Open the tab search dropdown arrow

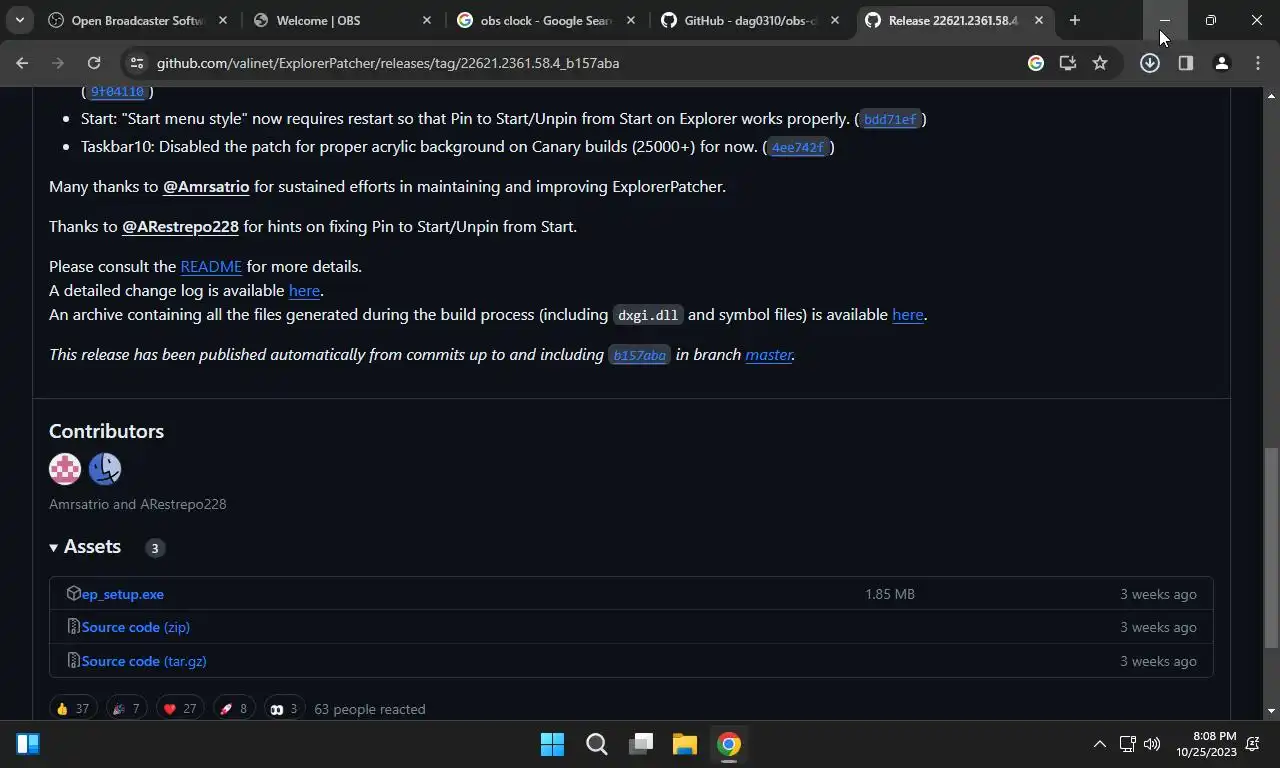pos(19,20)
